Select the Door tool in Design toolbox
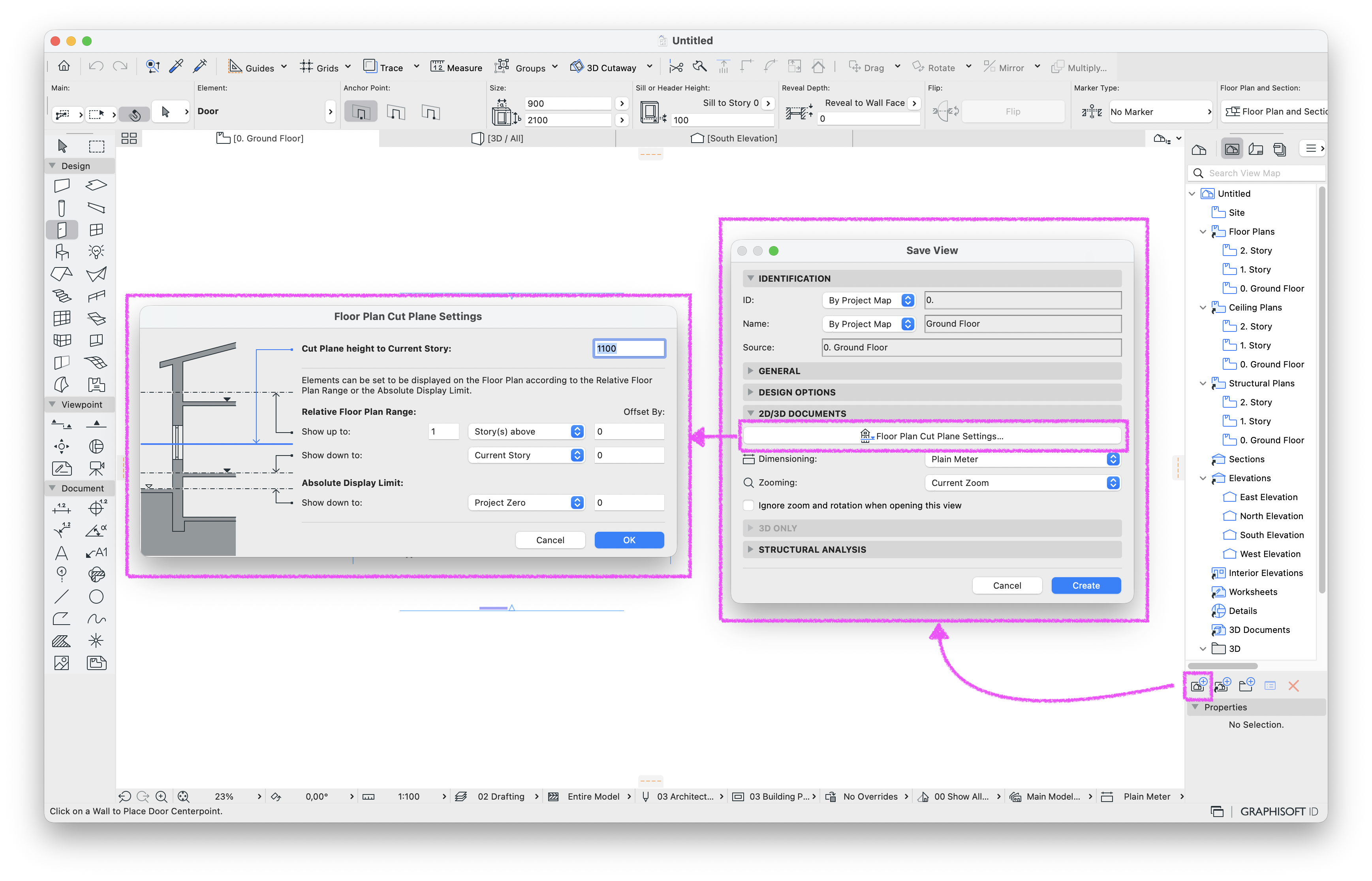 tap(62, 230)
